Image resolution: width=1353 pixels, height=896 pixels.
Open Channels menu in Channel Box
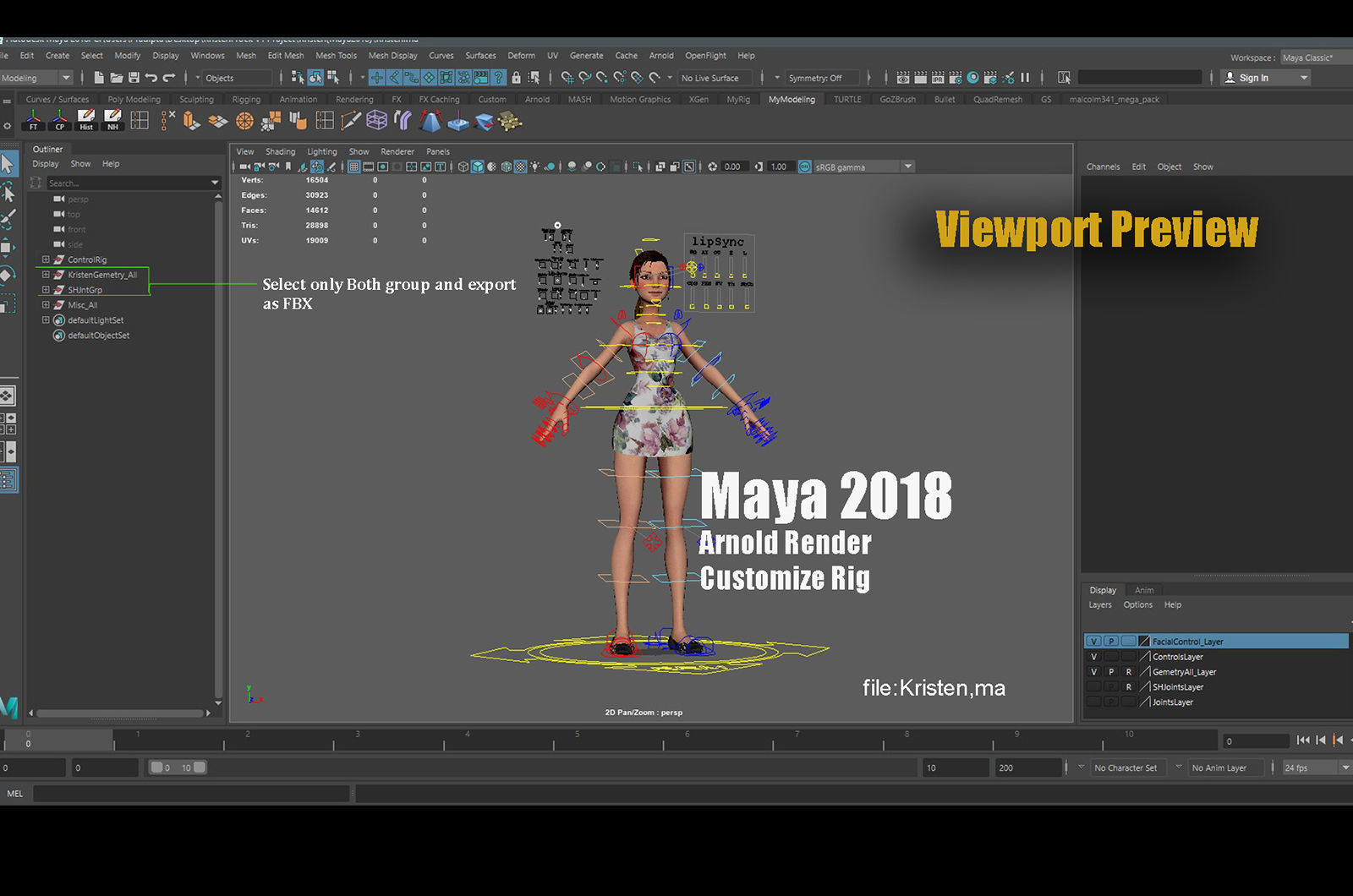(x=1103, y=167)
